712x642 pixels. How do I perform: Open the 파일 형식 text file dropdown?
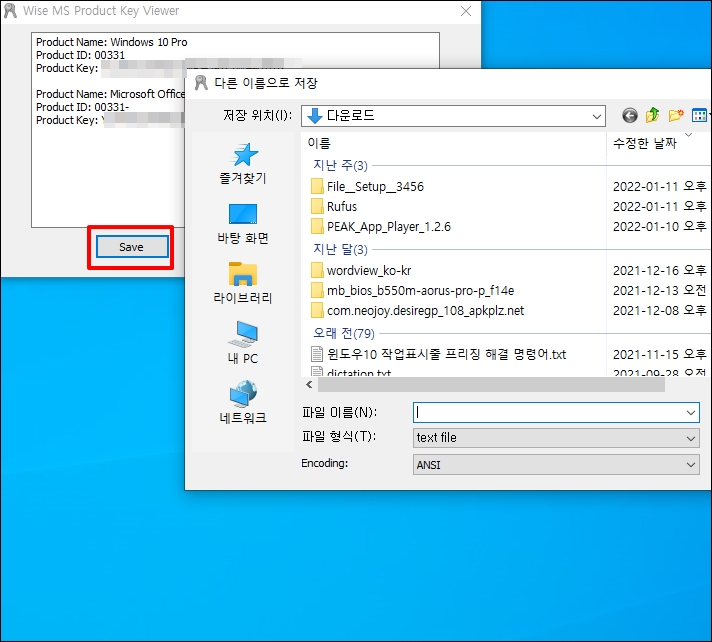click(556, 438)
